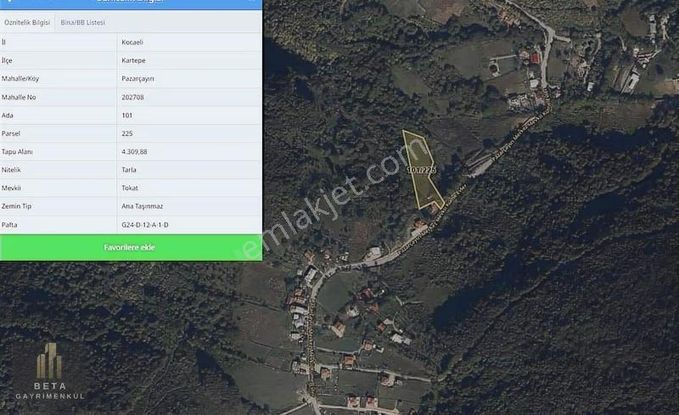679x415 pixels.
Task: Select the Kocaeli value in İl row
Action: pyautogui.click(x=132, y=42)
